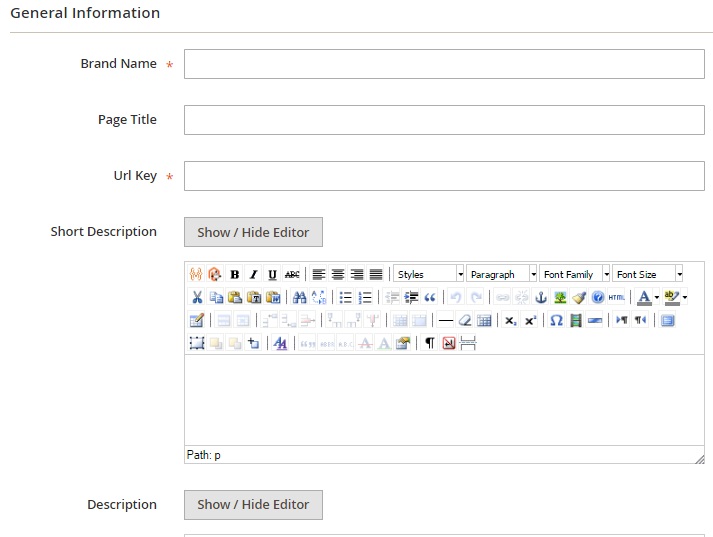Apply strikethrough formatting to text
The height and width of the screenshot is (537, 713).
click(291, 274)
